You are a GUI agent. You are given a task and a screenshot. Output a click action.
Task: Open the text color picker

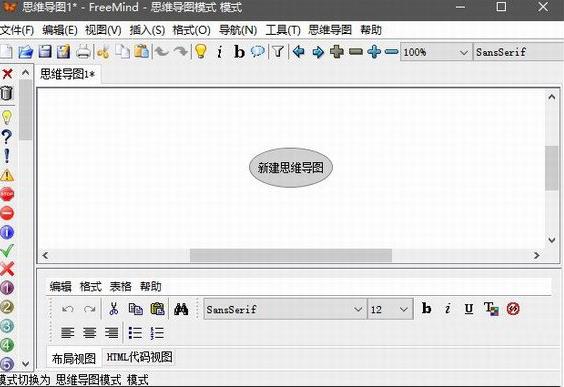tap(491, 309)
